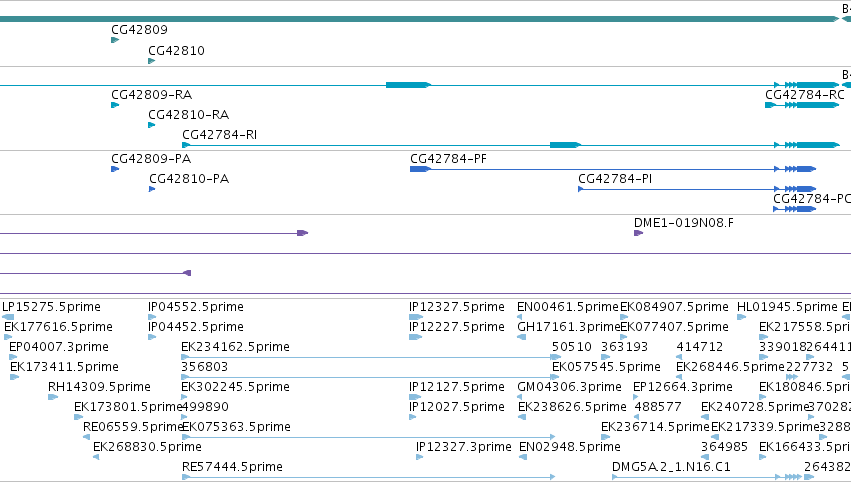
Task: Select the IP04452.5prime label
Action: (x=196, y=327)
